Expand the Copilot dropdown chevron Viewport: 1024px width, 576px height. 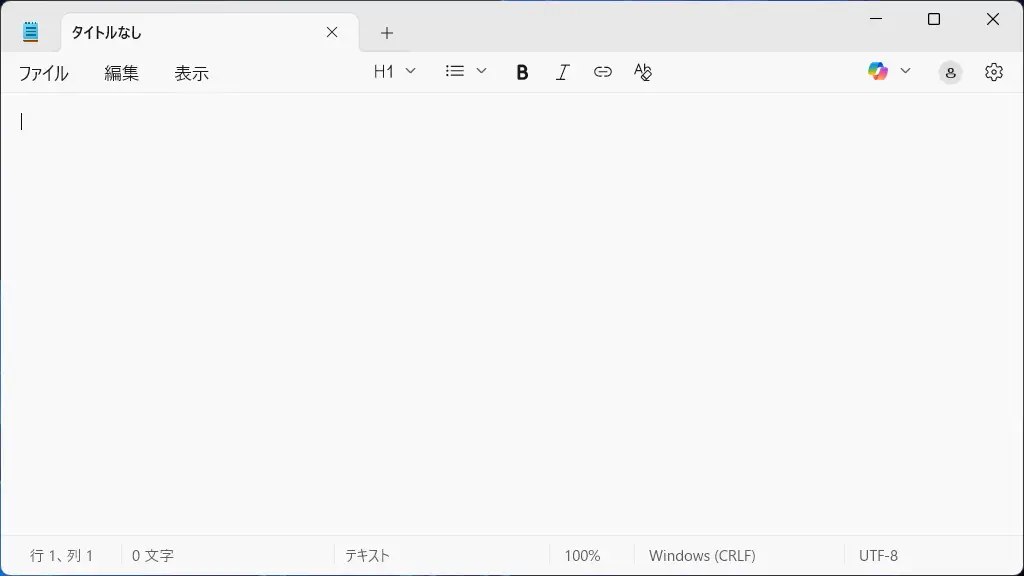pyautogui.click(x=906, y=71)
